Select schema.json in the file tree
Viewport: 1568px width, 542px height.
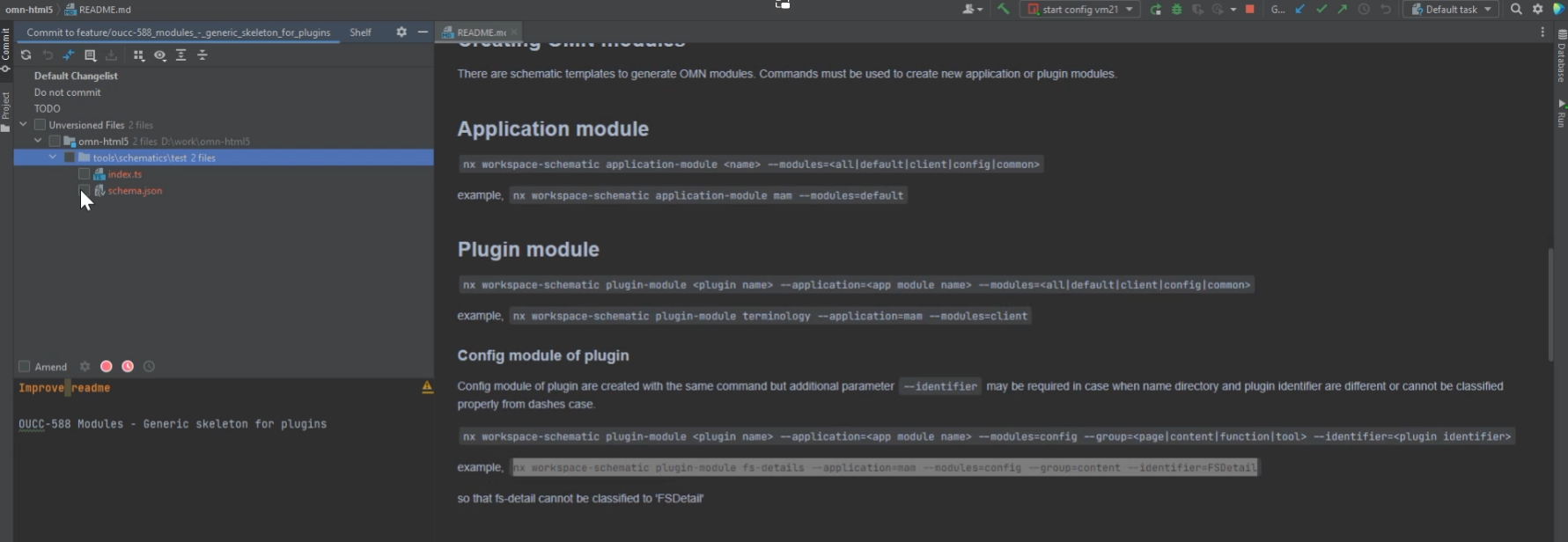click(x=135, y=191)
